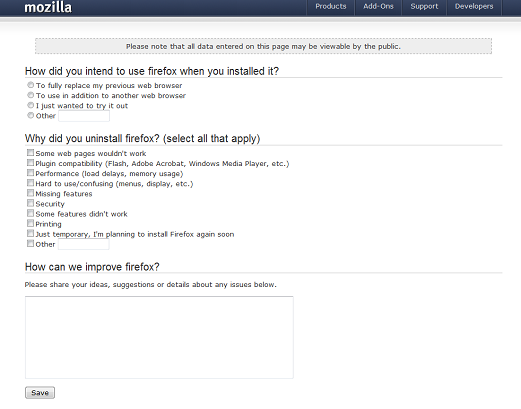
Task: Enable 'Hard to use/confusing' checkbox
Action: coord(30,183)
